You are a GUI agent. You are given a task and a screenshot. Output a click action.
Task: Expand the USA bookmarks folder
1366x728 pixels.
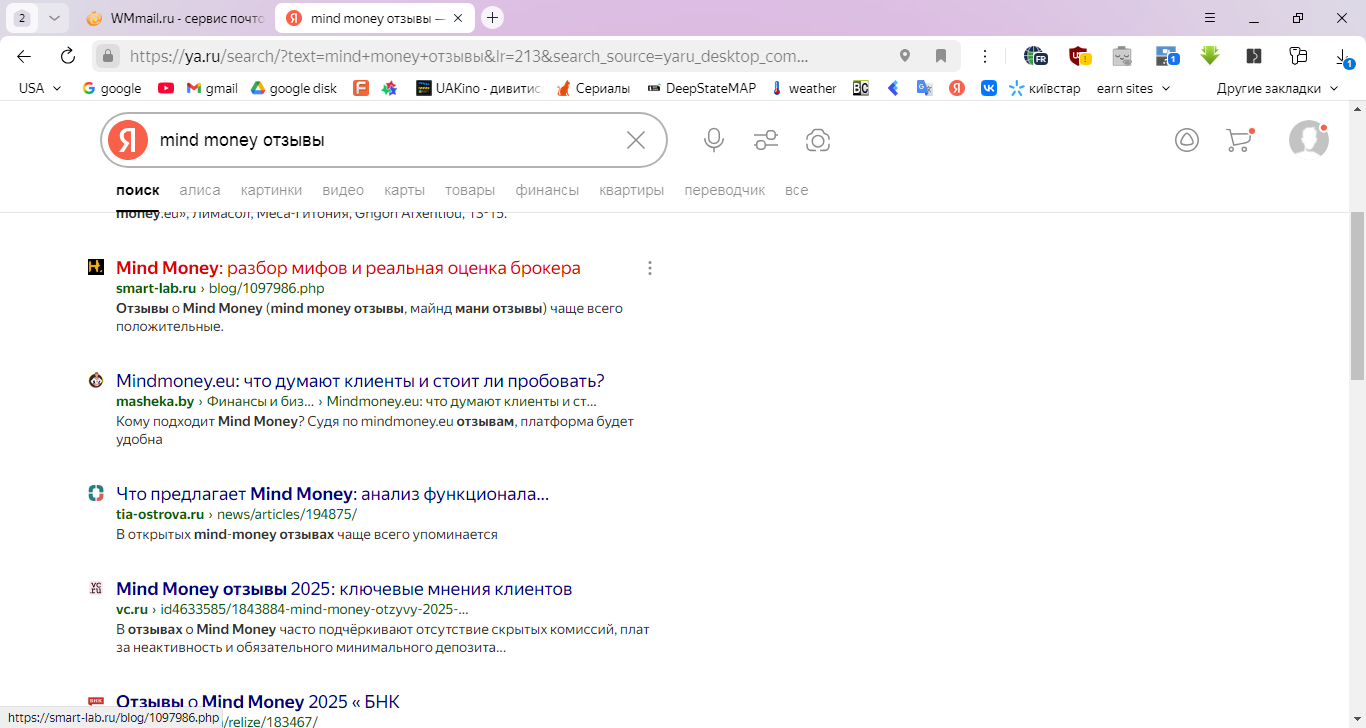tap(41, 88)
